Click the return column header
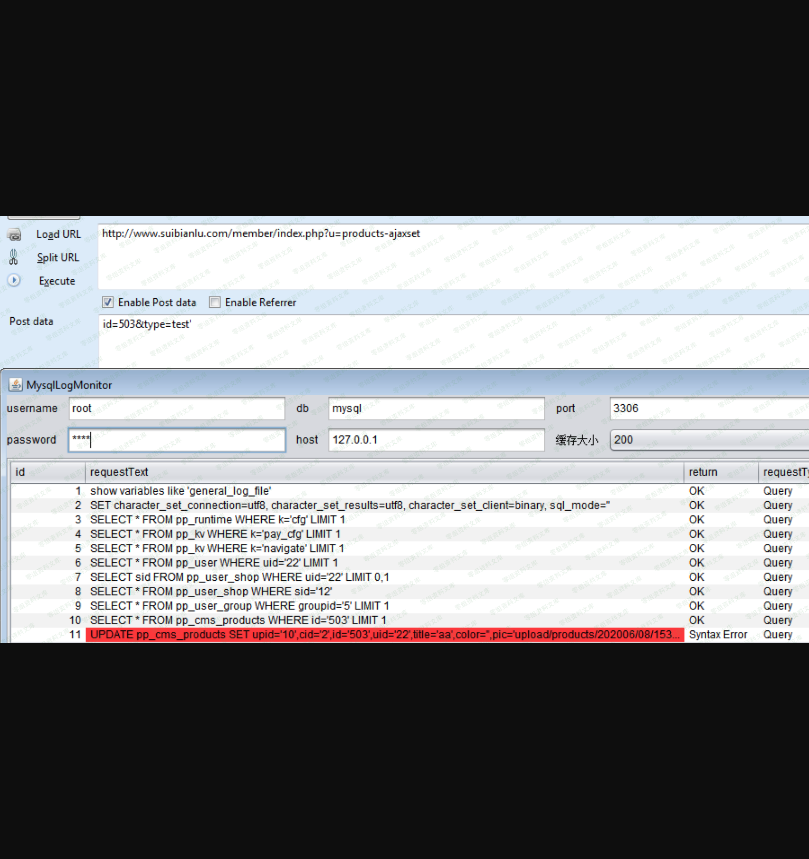 click(x=720, y=472)
